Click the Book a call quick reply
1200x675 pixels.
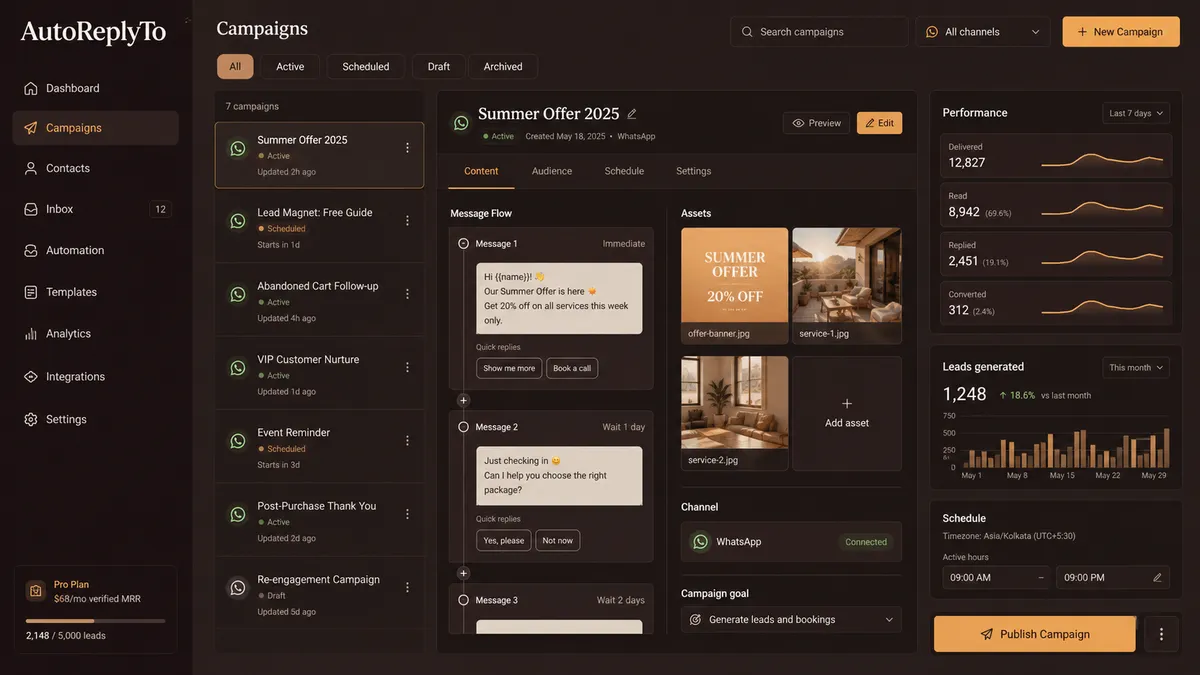coord(572,368)
